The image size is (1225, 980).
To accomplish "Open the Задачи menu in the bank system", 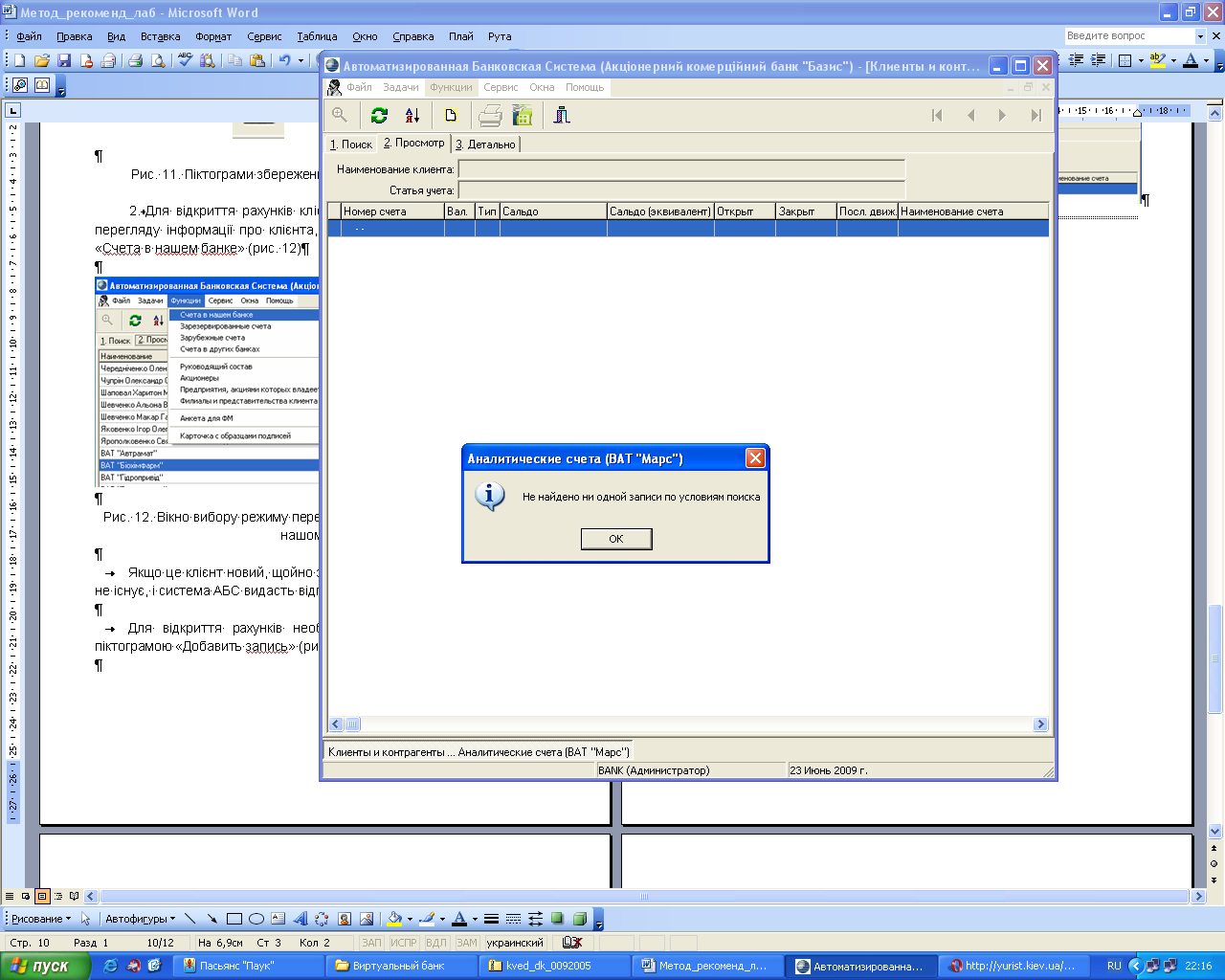I will point(401,87).
